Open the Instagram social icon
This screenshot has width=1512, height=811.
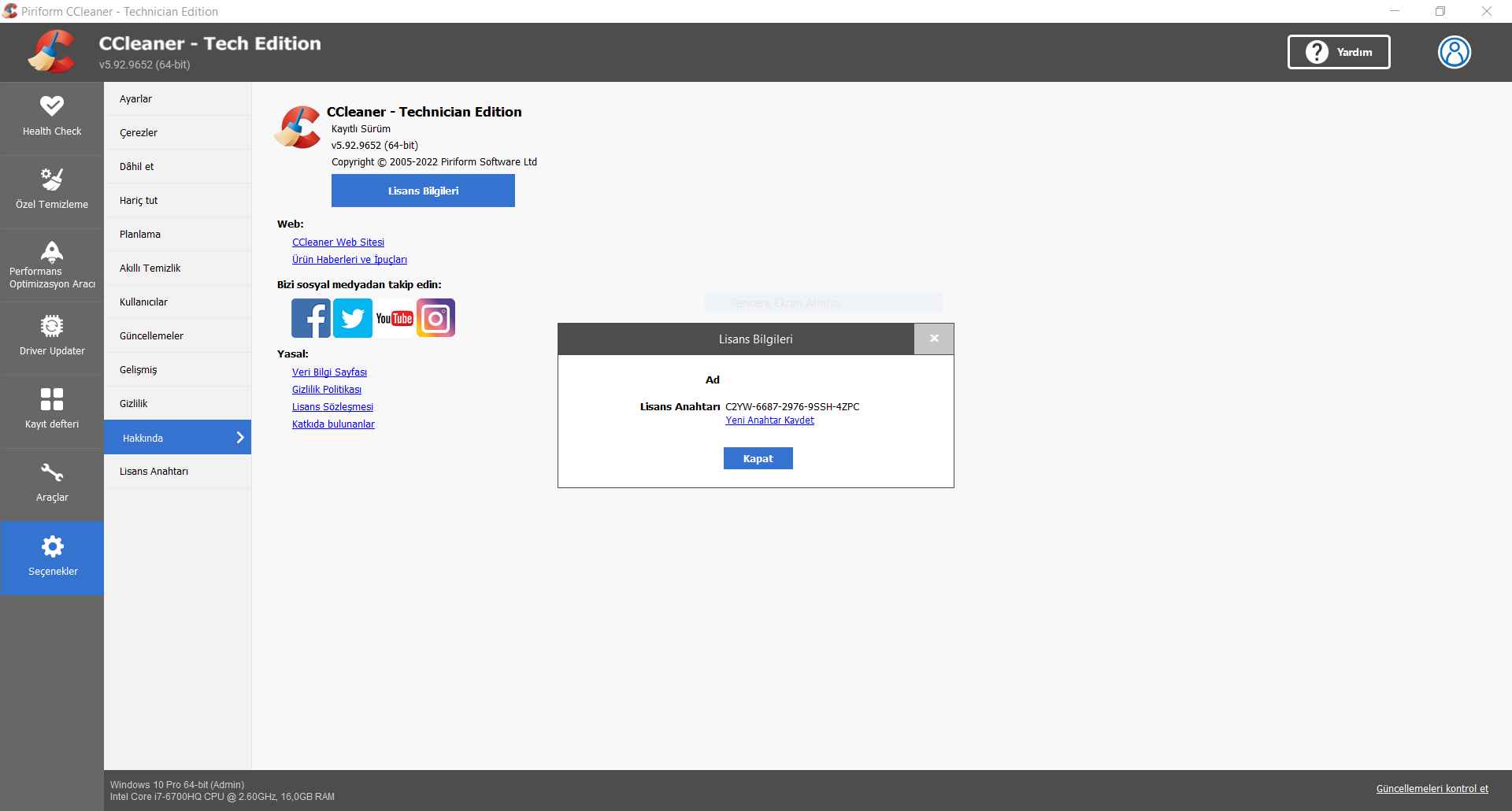(x=435, y=318)
